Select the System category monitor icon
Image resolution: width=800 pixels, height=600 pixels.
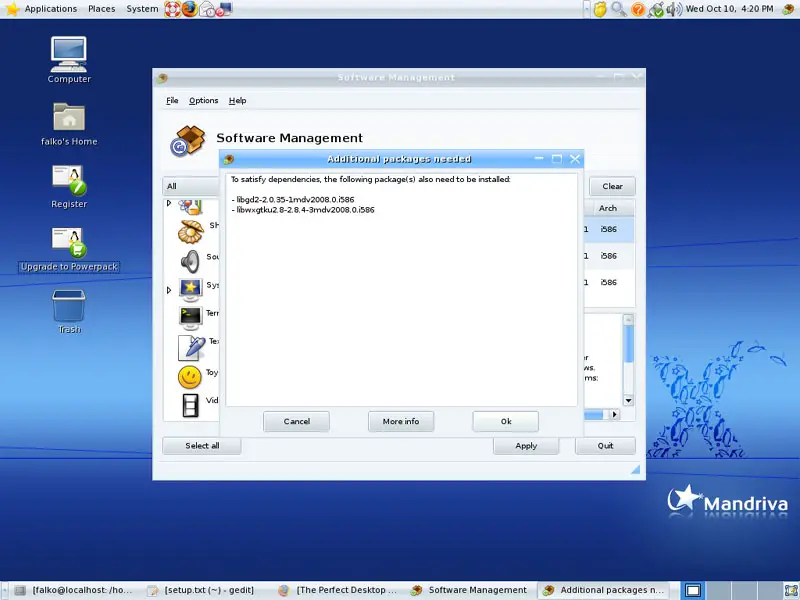[190, 290]
